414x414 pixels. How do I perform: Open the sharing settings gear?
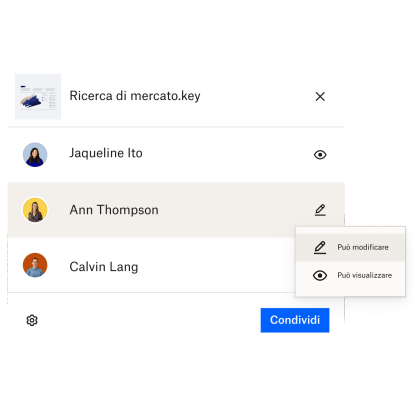(x=32, y=320)
